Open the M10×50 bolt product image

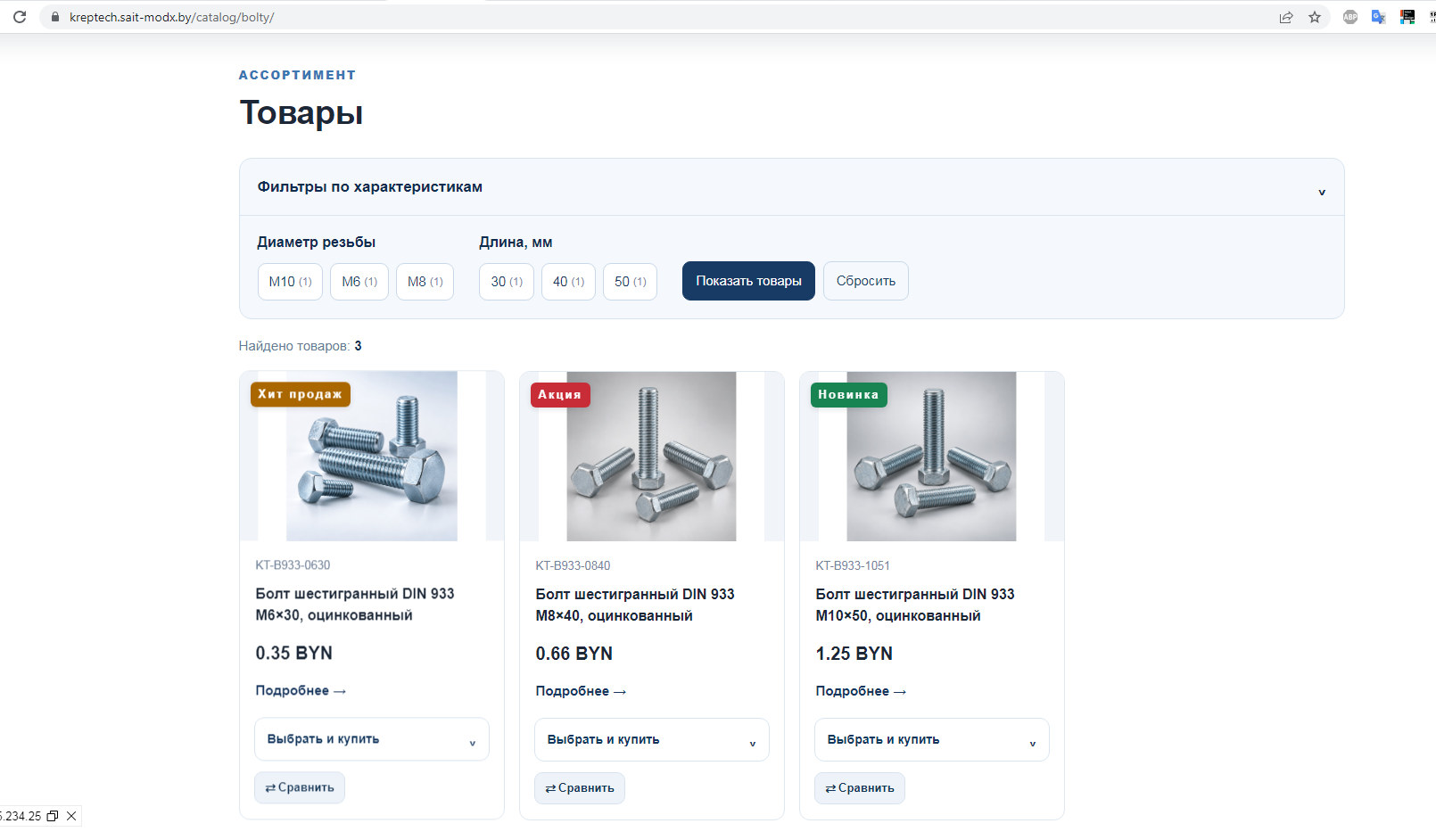click(x=931, y=457)
